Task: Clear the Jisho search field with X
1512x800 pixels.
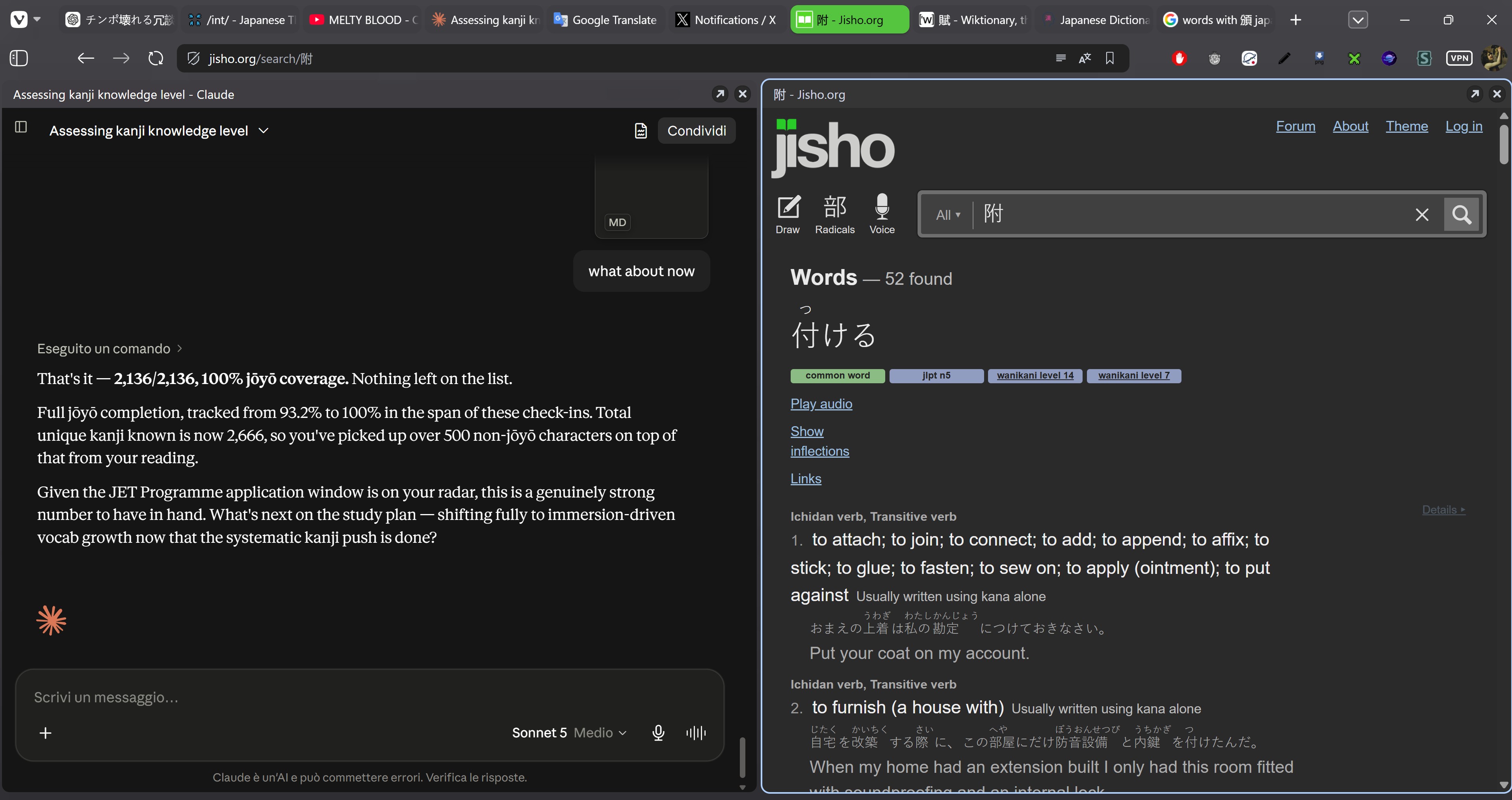Action: click(1422, 215)
